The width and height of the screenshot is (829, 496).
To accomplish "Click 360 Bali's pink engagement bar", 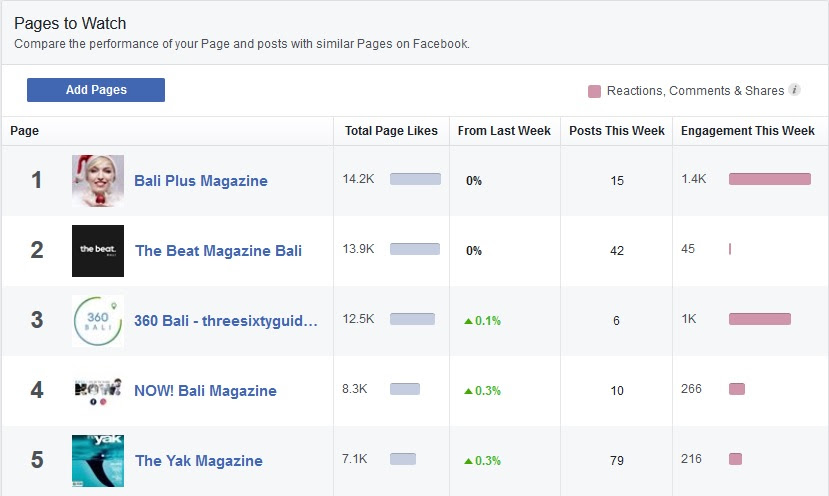I will (759, 319).
